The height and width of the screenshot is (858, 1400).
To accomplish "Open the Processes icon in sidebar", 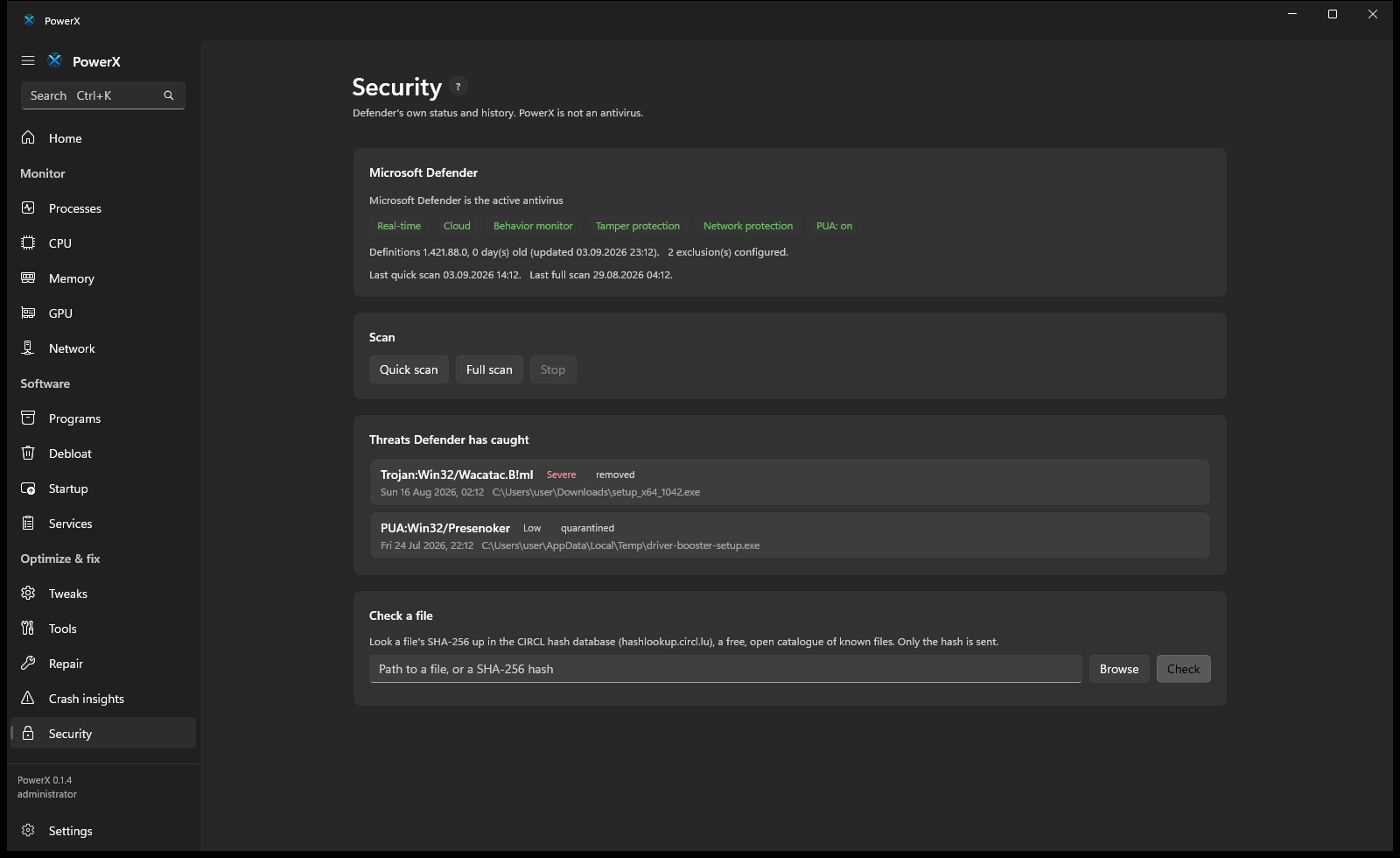I will pyautogui.click(x=28, y=207).
